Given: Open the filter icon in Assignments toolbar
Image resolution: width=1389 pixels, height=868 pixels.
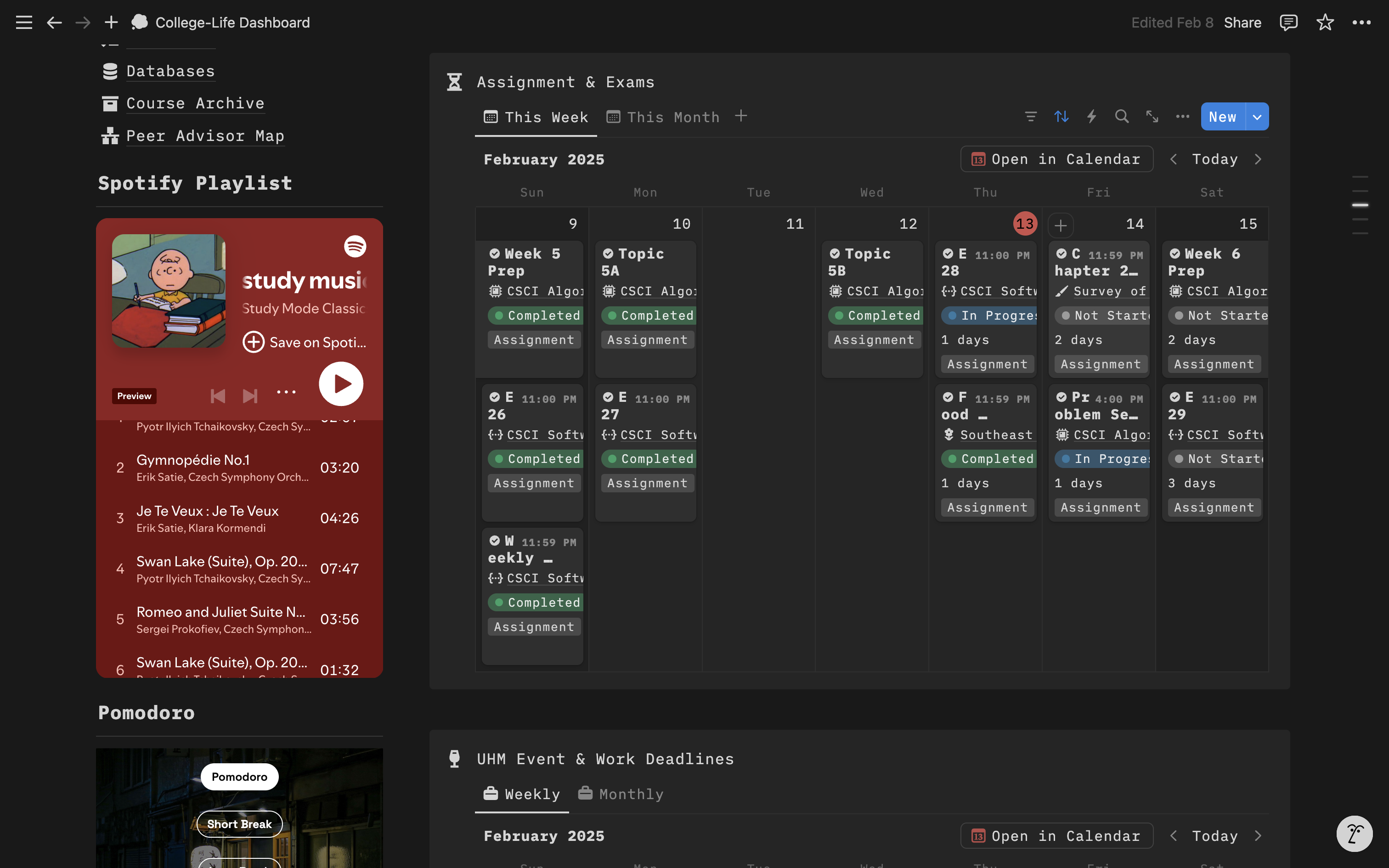Looking at the screenshot, I should pos(1031,117).
